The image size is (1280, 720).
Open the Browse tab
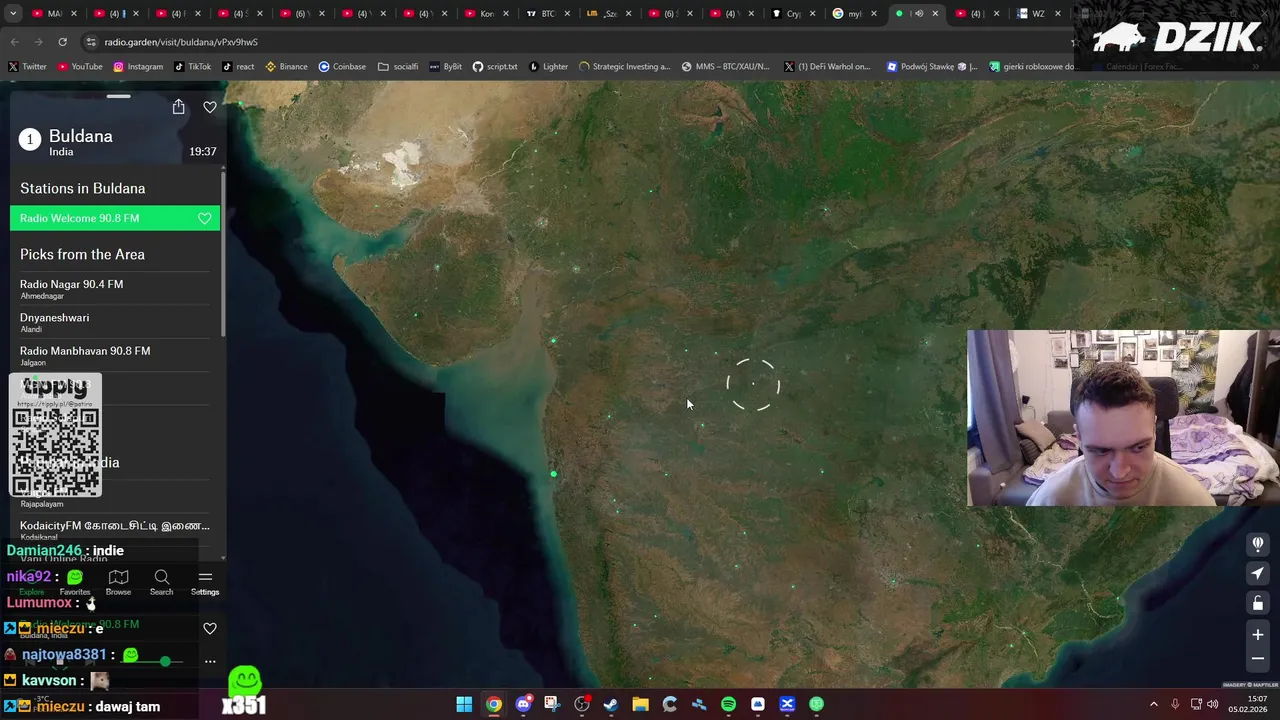click(118, 582)
